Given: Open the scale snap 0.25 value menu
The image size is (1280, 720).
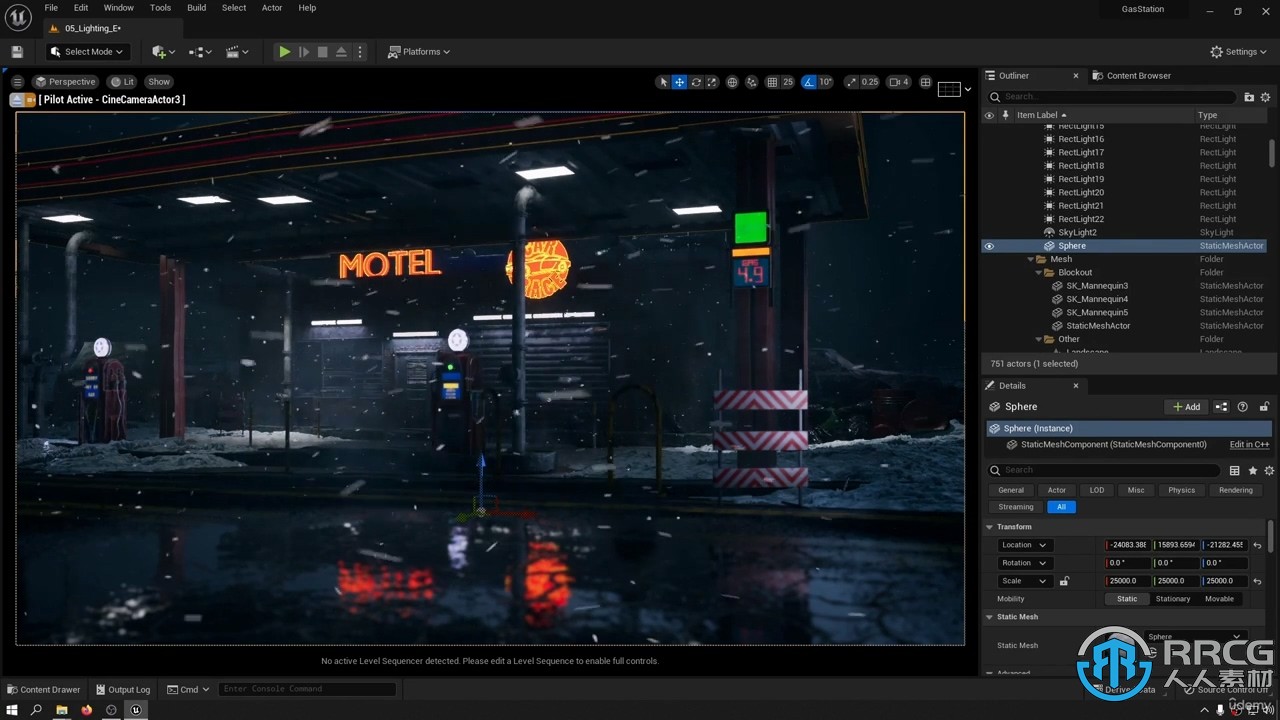Looking at the screenshot, I should pos(870,82).
